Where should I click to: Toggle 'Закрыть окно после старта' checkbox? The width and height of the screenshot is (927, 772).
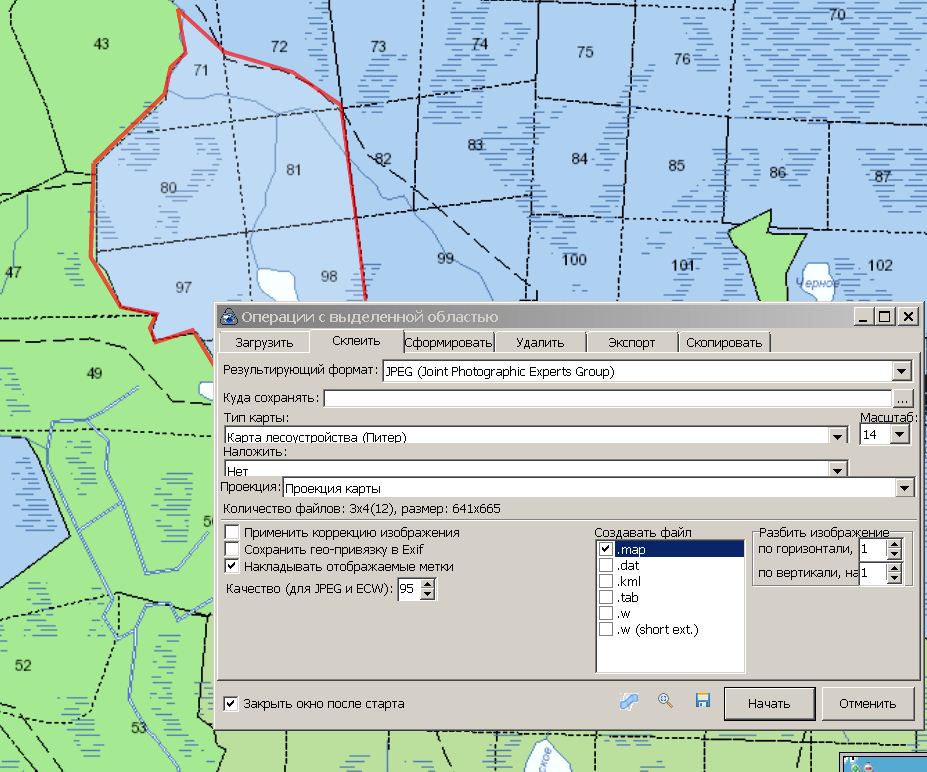click(x=232, y=703)
